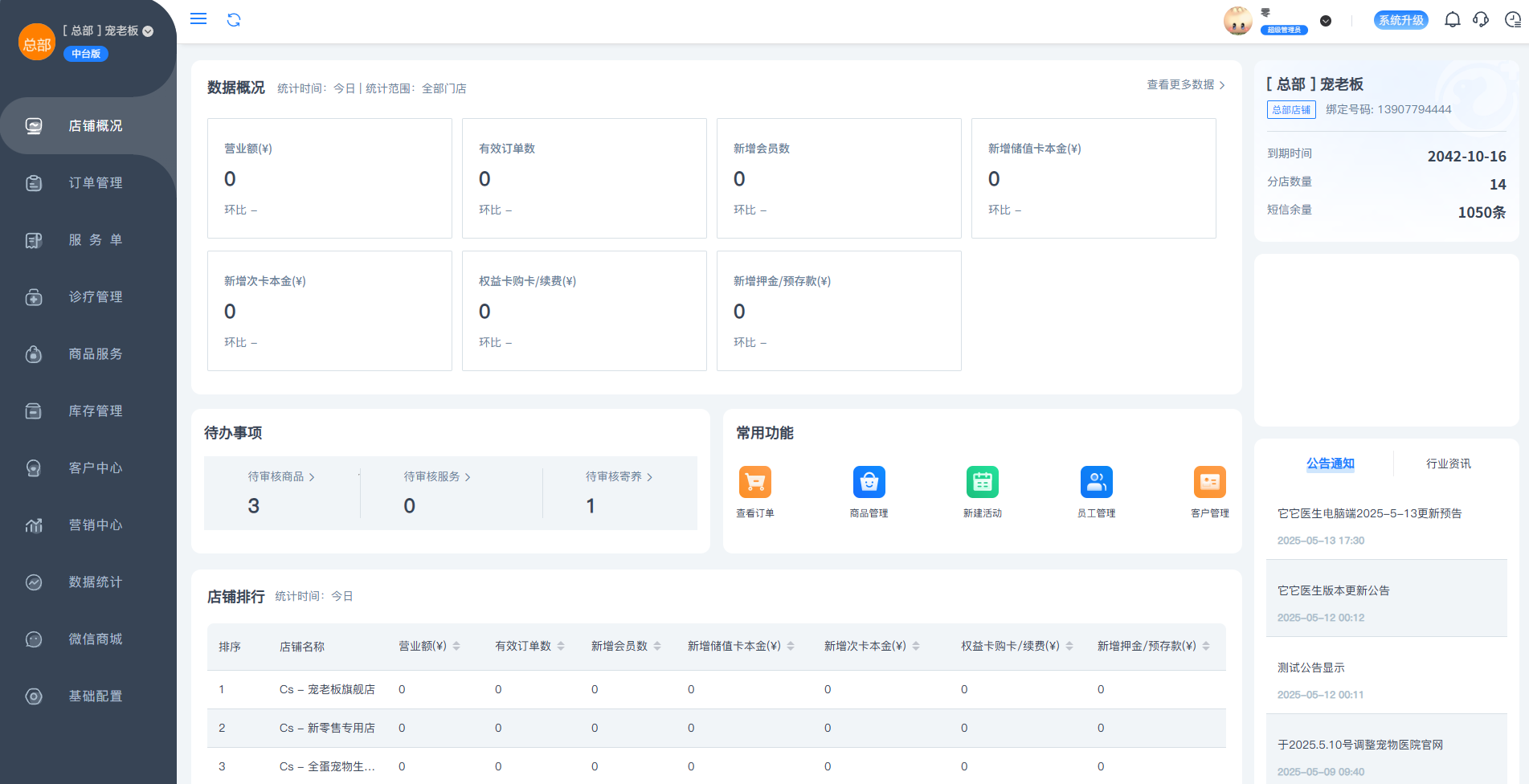Viewport: 1529px width, 784px height.
Task: Click the refresh page icon
Action: pos(234,20)
